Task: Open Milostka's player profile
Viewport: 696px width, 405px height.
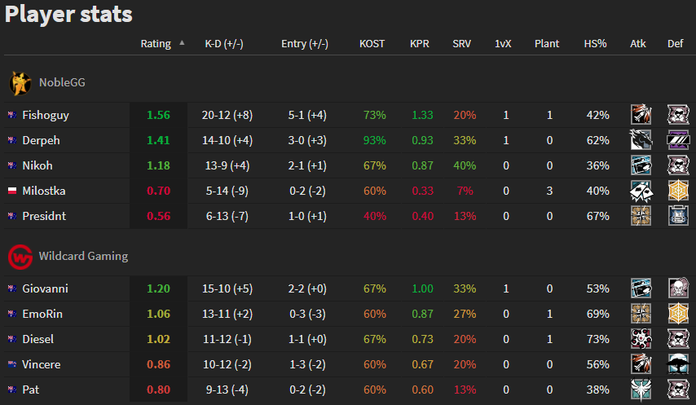Action: click(44, 191)
